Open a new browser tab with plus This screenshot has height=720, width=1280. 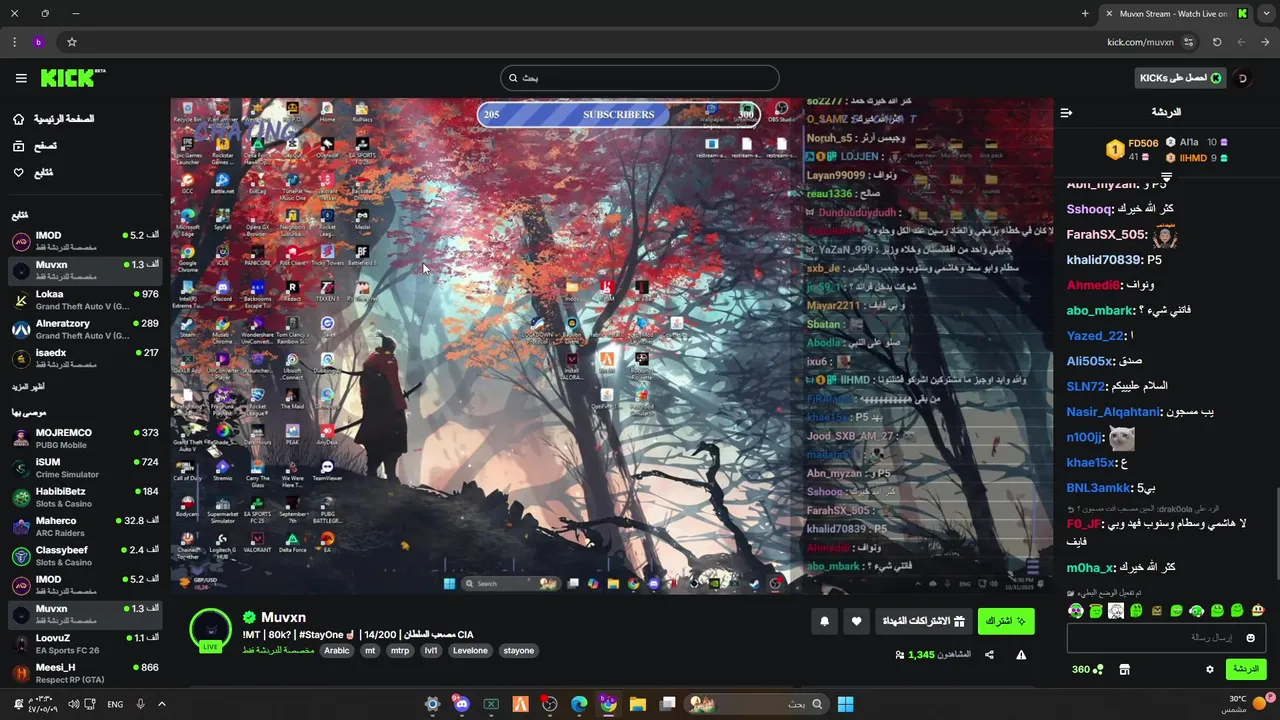[x=1085, y=14]
